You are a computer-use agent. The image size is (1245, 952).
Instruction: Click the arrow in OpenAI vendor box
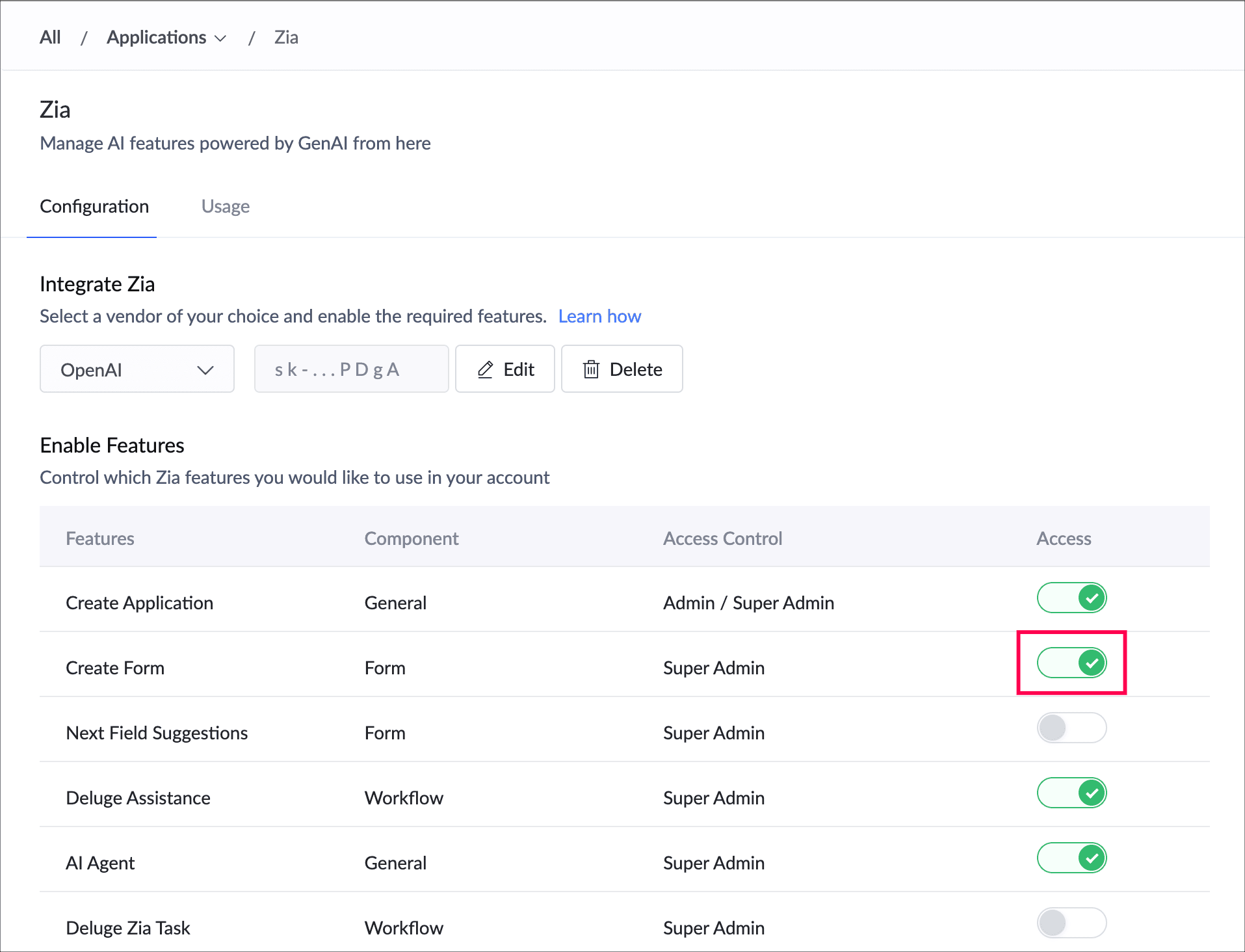click(205, 370)
